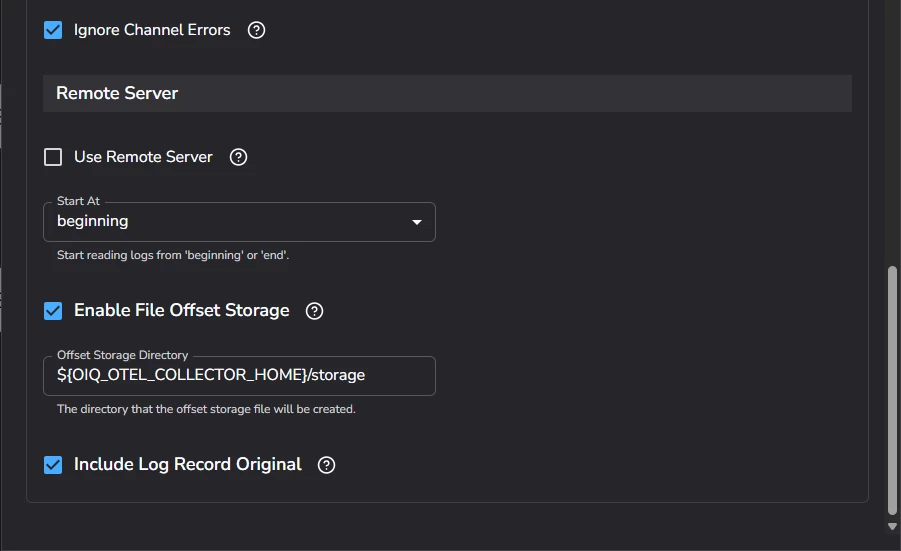Disable Enable File Offset Storage checkbox
This screenshot has width=901, height=551.
pos(53,311)
